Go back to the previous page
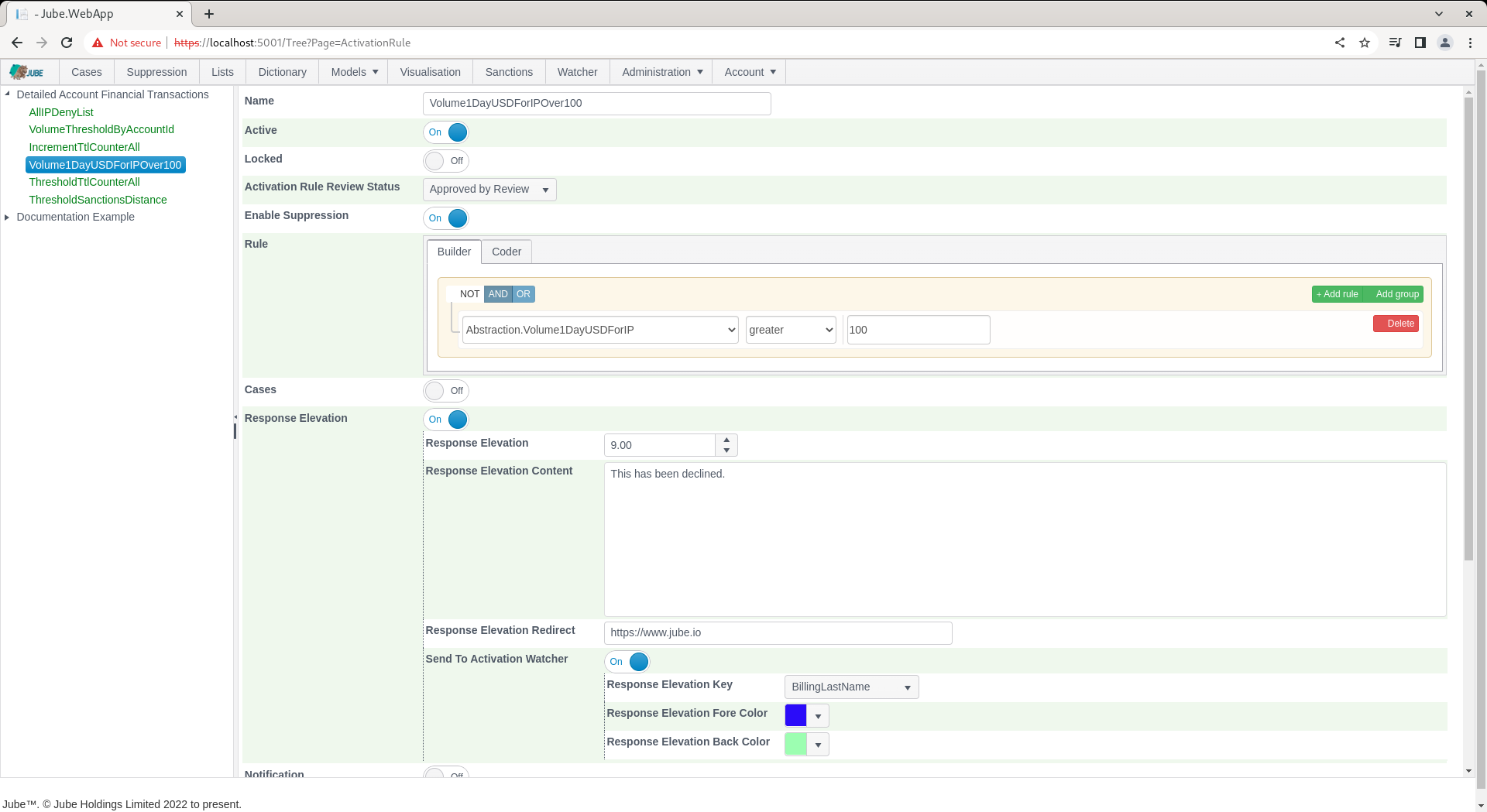 17,43
